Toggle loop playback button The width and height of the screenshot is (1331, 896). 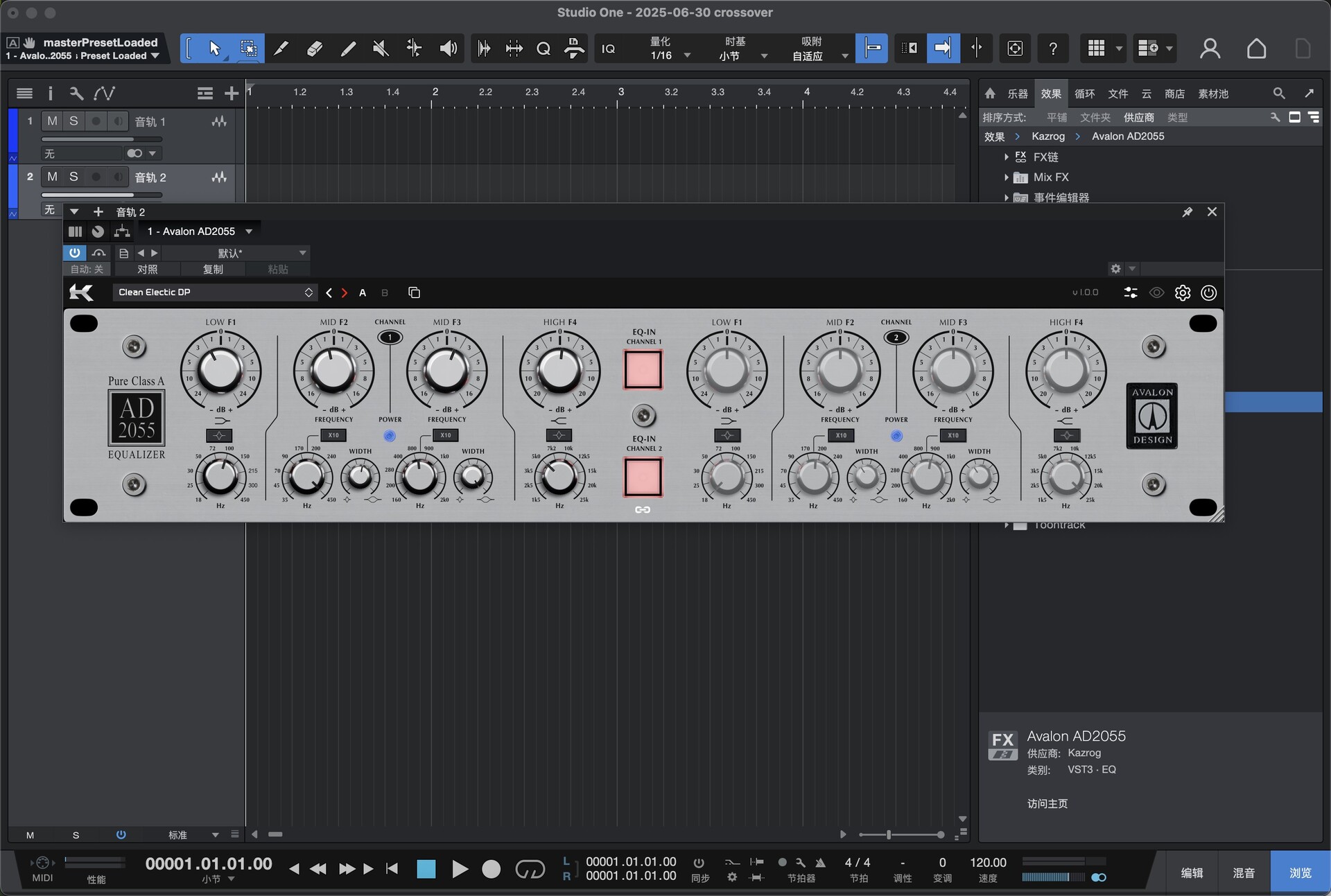coord(530,868)
